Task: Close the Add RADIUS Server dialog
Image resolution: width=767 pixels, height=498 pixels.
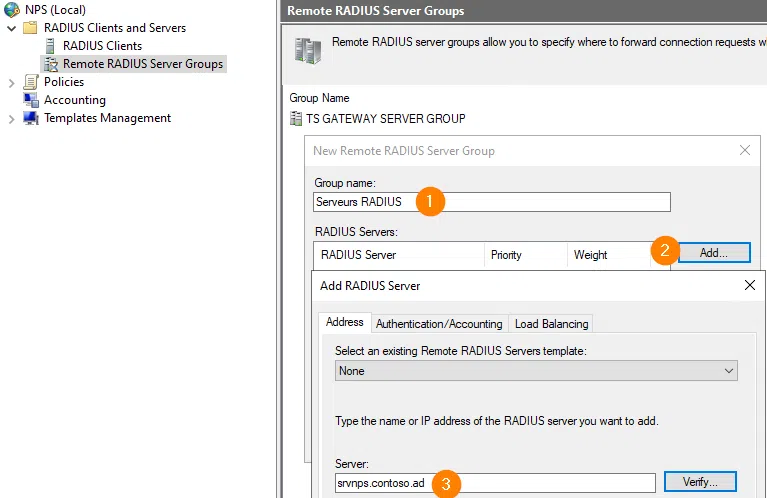Action: pos(750,286)
